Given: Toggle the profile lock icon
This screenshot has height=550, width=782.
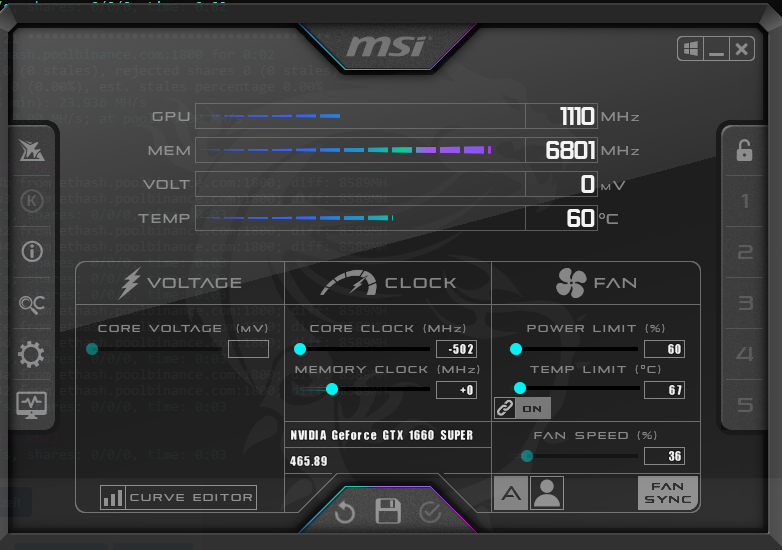Looking at the screenshot, I should [744, 150].
